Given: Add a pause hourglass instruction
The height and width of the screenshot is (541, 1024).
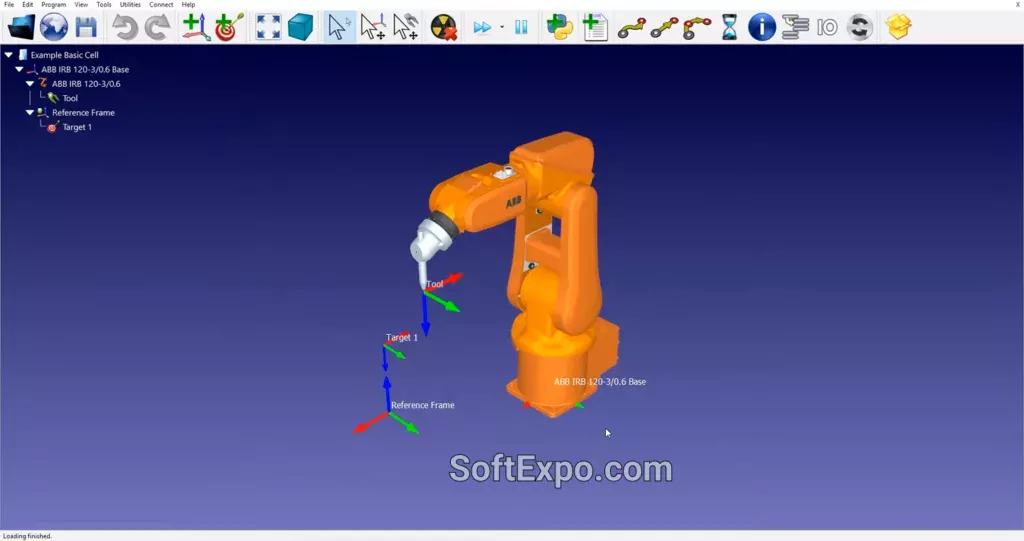Looking at the screenshot, I should 729,27.
